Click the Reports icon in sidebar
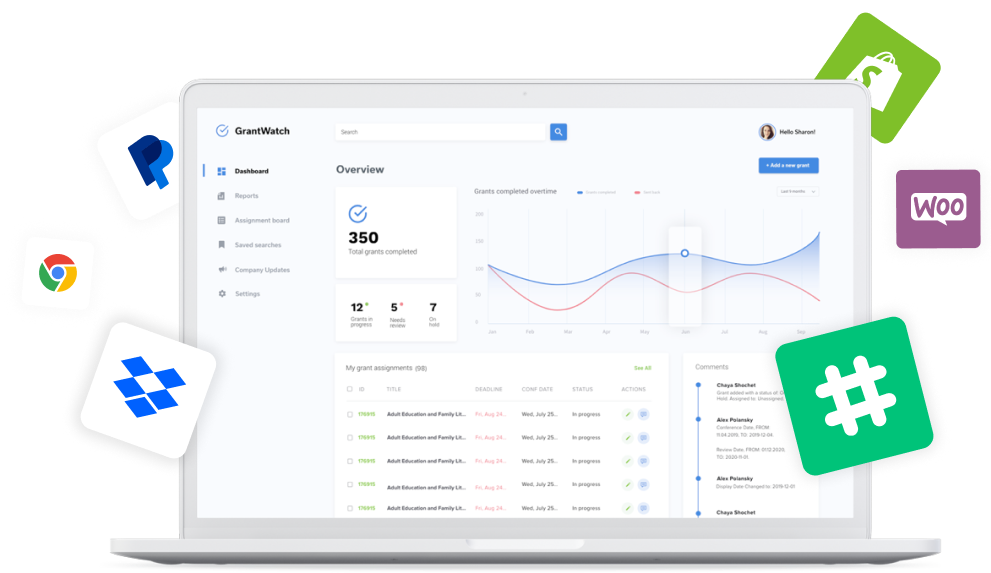 [221, 196]
